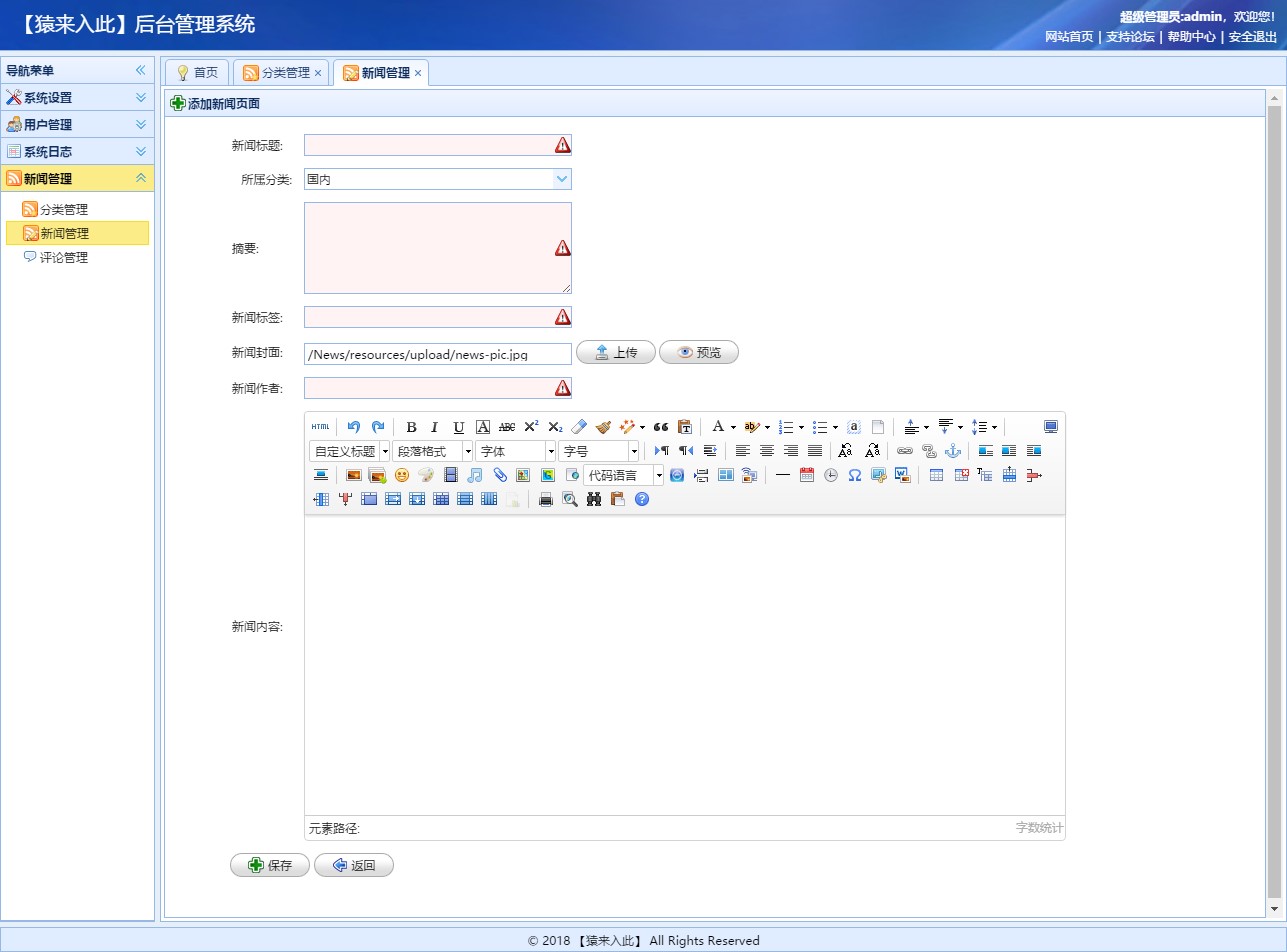Image resolution: width=1287 pixels, height=952 pixels.
Task: Switch editor to HTML source mode
Action: point(321,426)
